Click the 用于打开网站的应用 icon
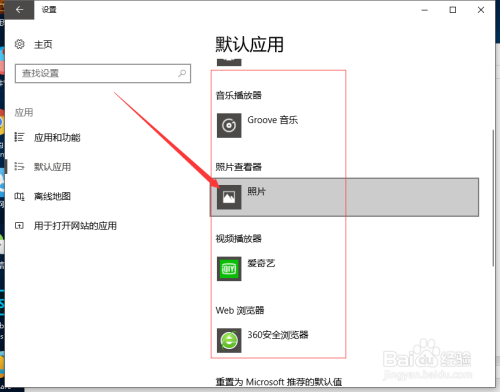The image size is (500, 392). (19, 226)
